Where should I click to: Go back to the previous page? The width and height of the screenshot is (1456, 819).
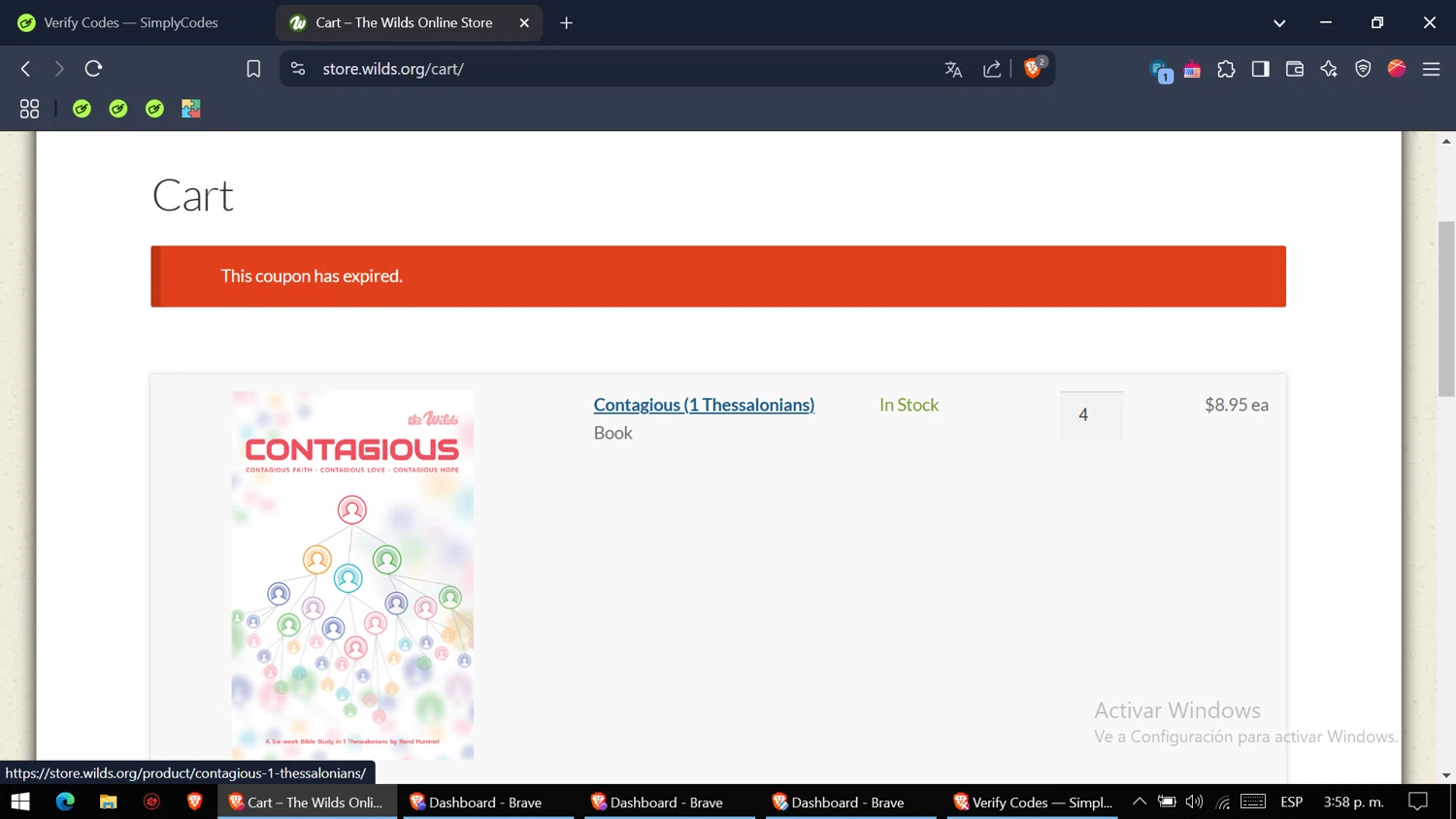[x=26, y=69]
